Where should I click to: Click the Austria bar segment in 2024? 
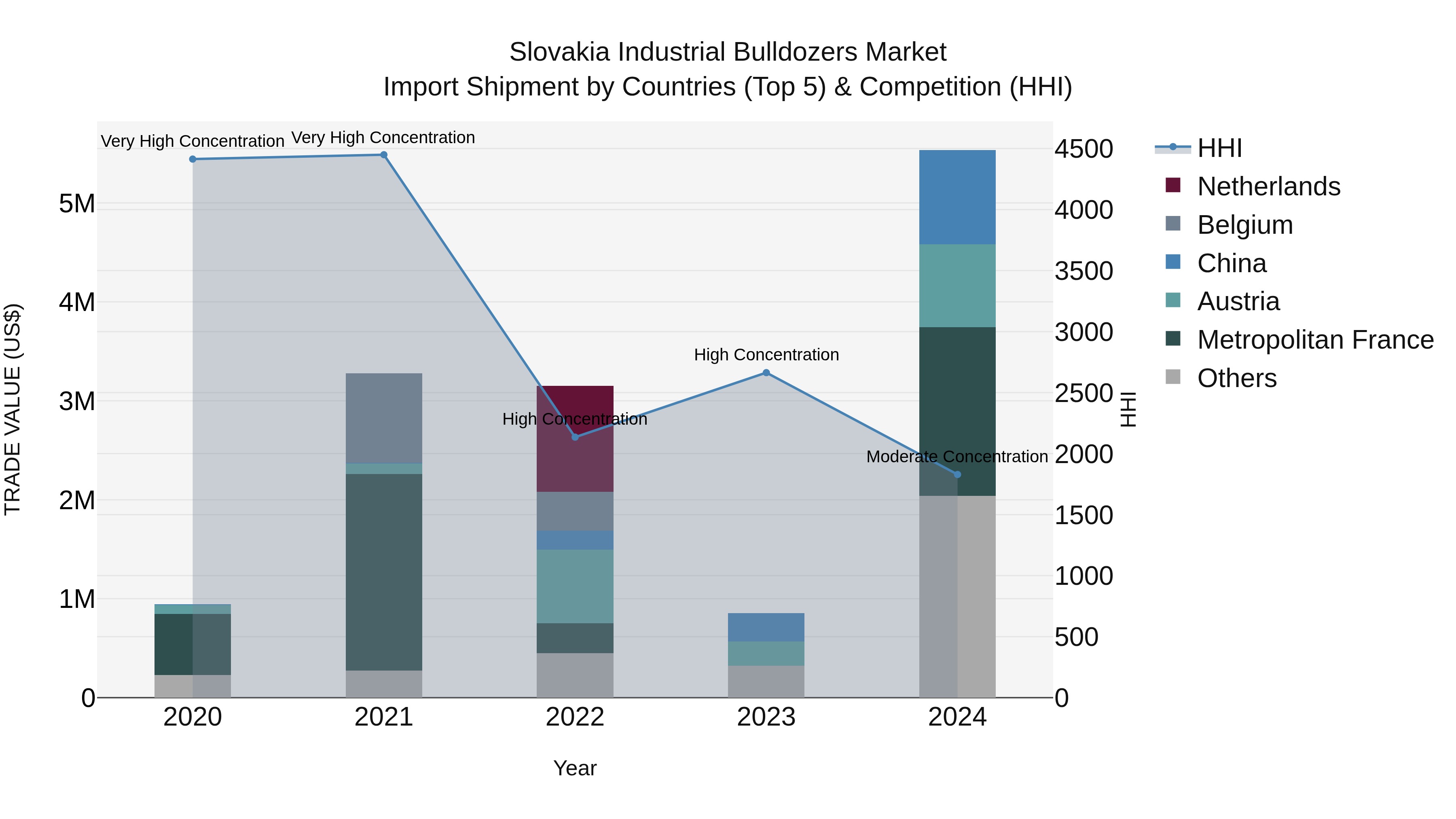[957, 286]
